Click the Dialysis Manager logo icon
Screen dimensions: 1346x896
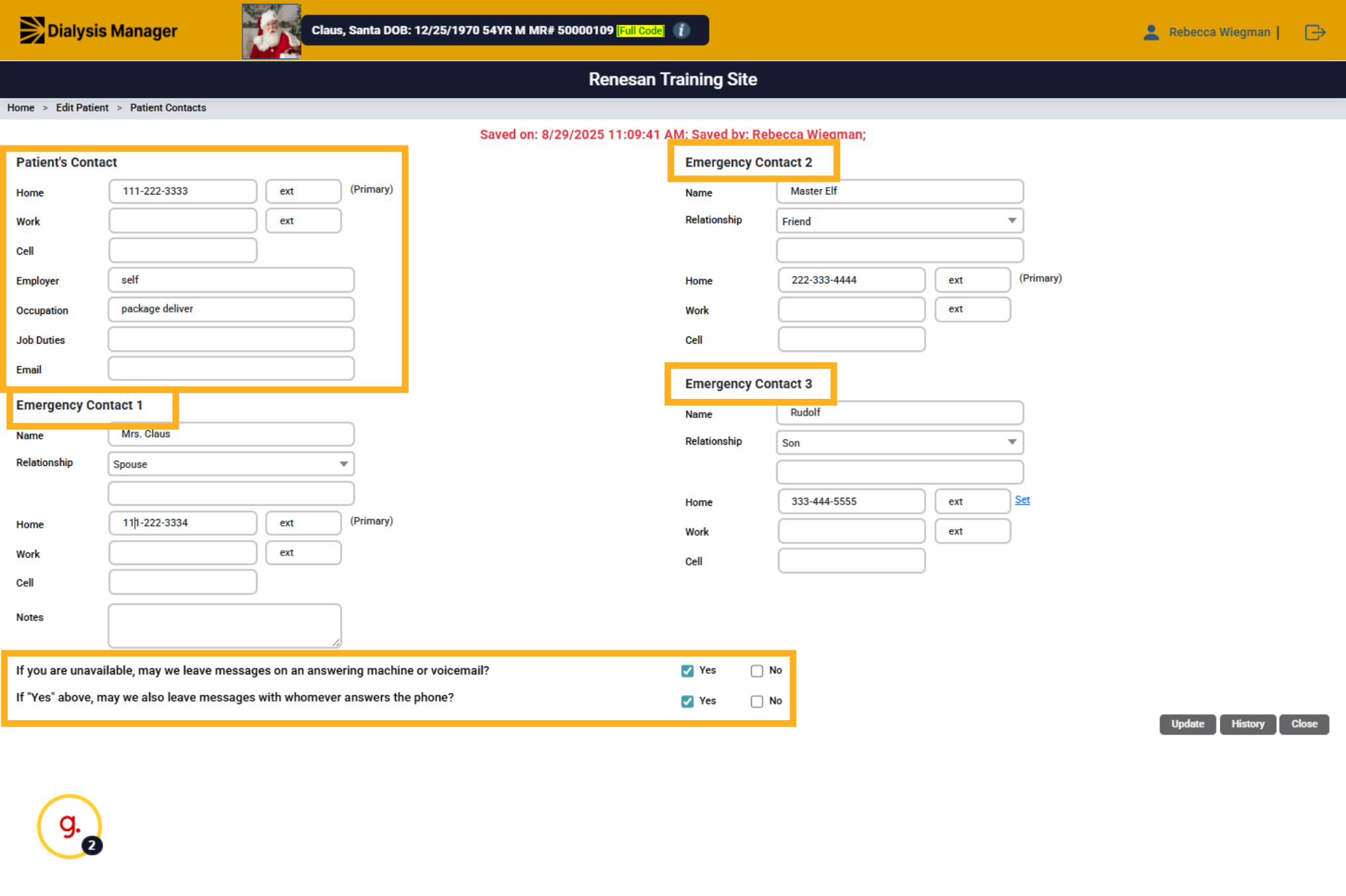click(32, 31)
